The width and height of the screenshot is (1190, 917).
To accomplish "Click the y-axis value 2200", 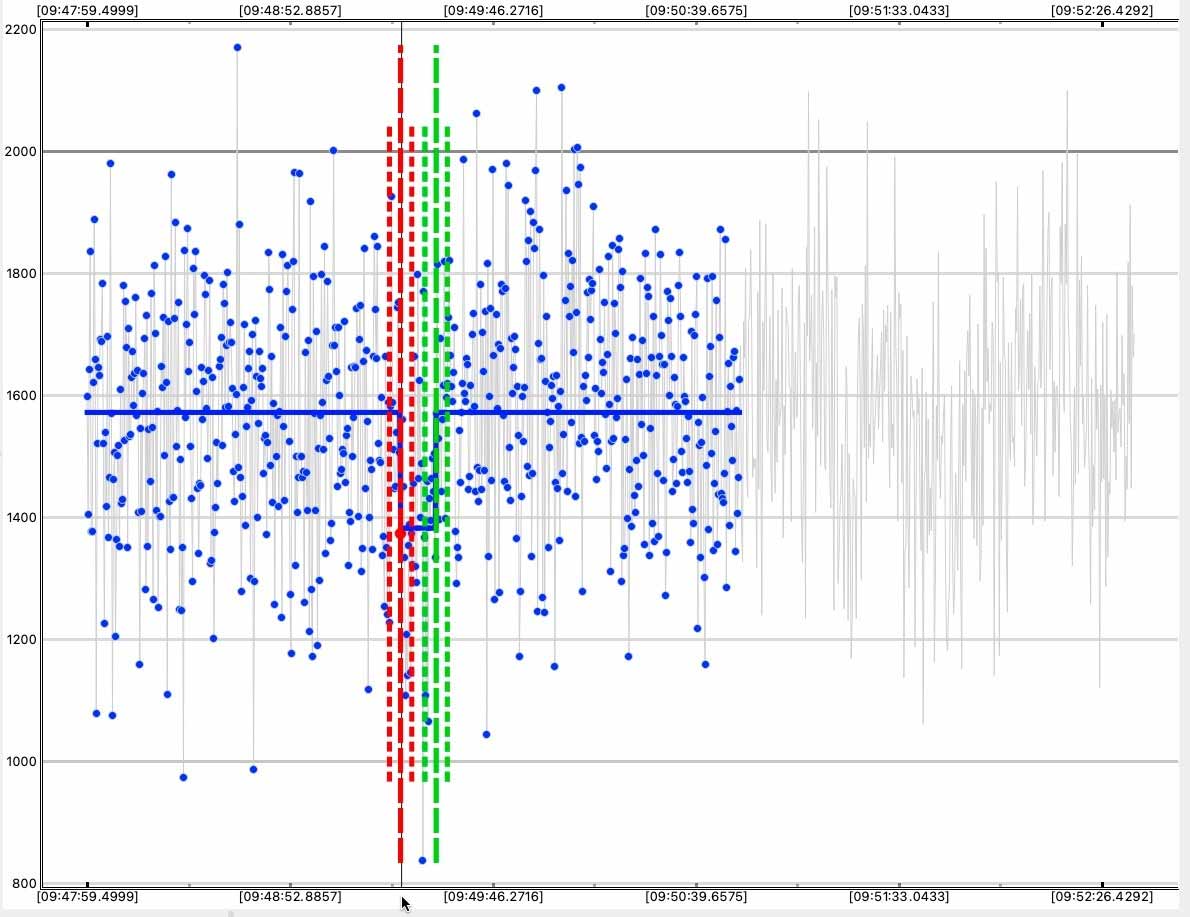I will pyautogui.click(x=20, y=30).
